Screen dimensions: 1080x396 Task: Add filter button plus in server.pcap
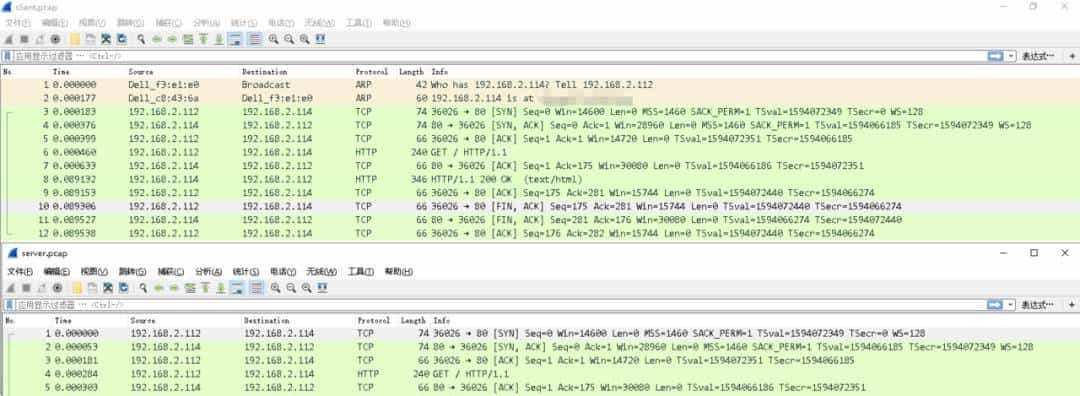click(1072, 304)
